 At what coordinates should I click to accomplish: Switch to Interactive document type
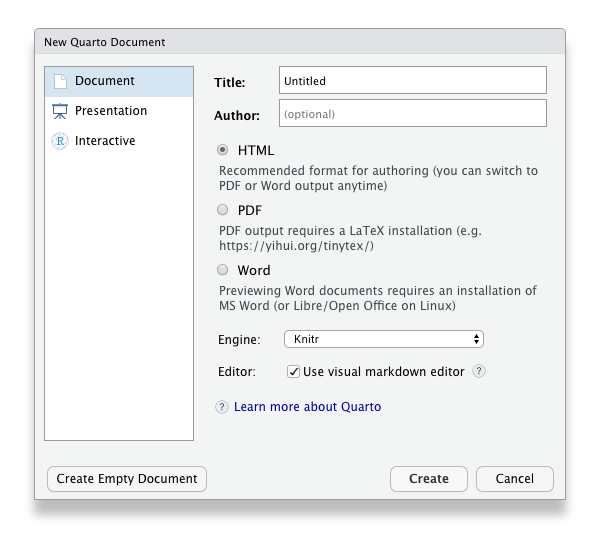click(119, 141)
